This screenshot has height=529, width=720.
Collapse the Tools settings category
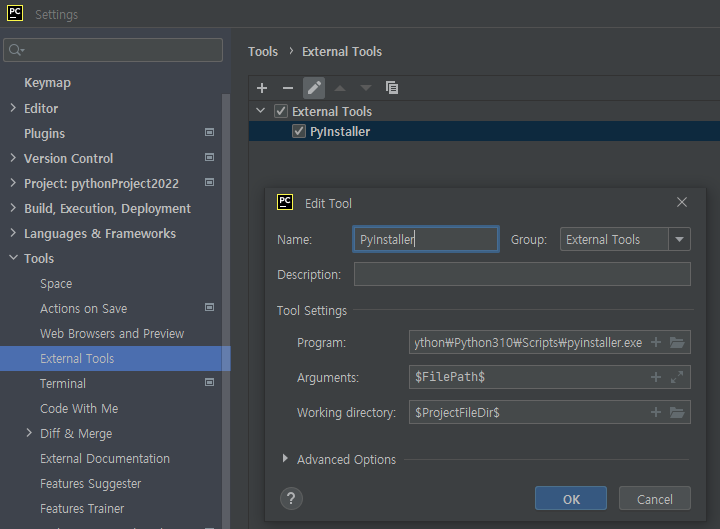tap(12, 258)
